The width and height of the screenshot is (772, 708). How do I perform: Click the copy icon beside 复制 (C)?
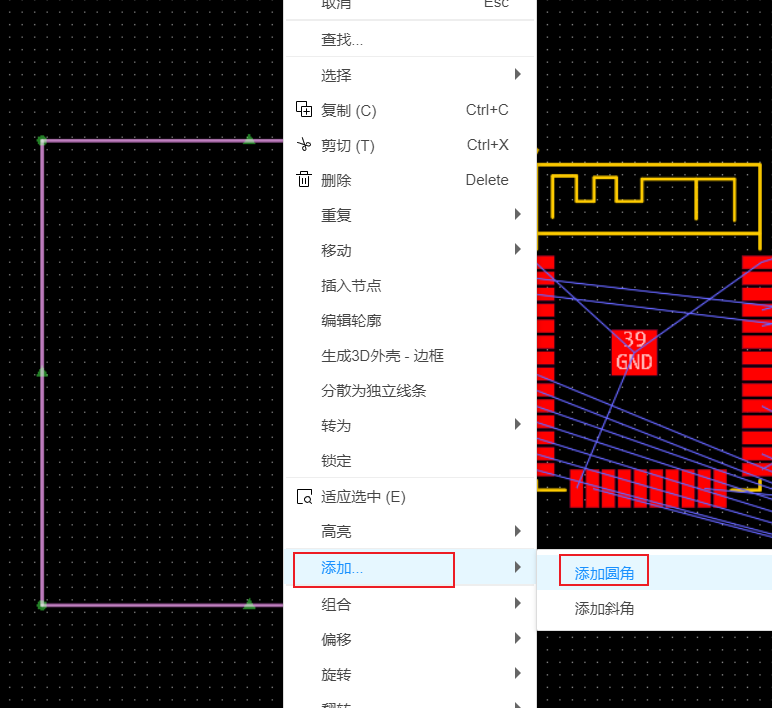304,109
